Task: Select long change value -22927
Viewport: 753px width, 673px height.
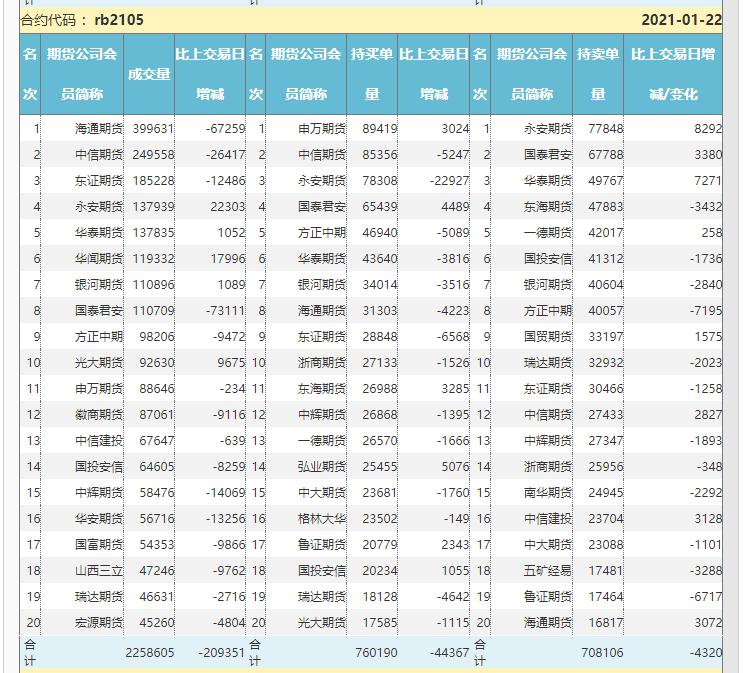Action: [x=449, y=181]
